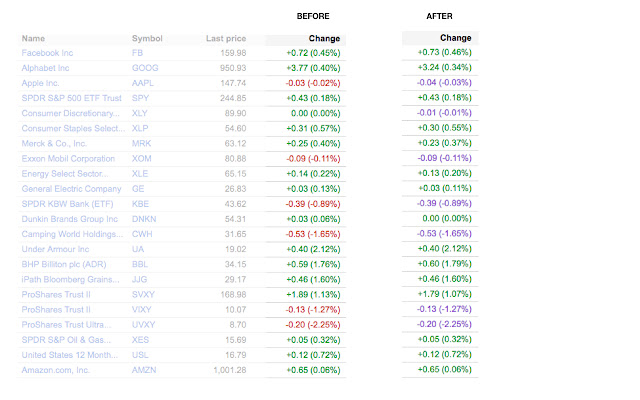
Task: Select last price 168.98
Action: pos(233,295)
